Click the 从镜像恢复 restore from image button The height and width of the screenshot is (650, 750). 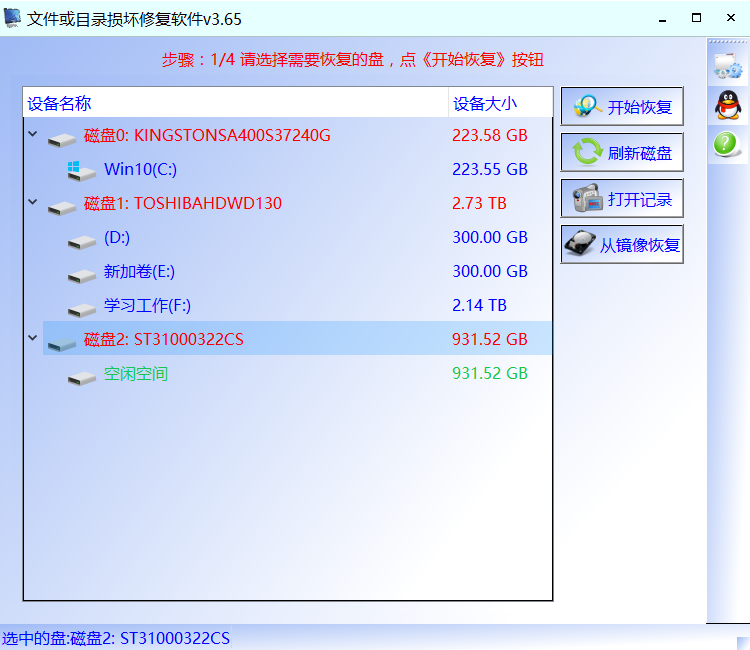pyautogui.click(x=622, y=244)
